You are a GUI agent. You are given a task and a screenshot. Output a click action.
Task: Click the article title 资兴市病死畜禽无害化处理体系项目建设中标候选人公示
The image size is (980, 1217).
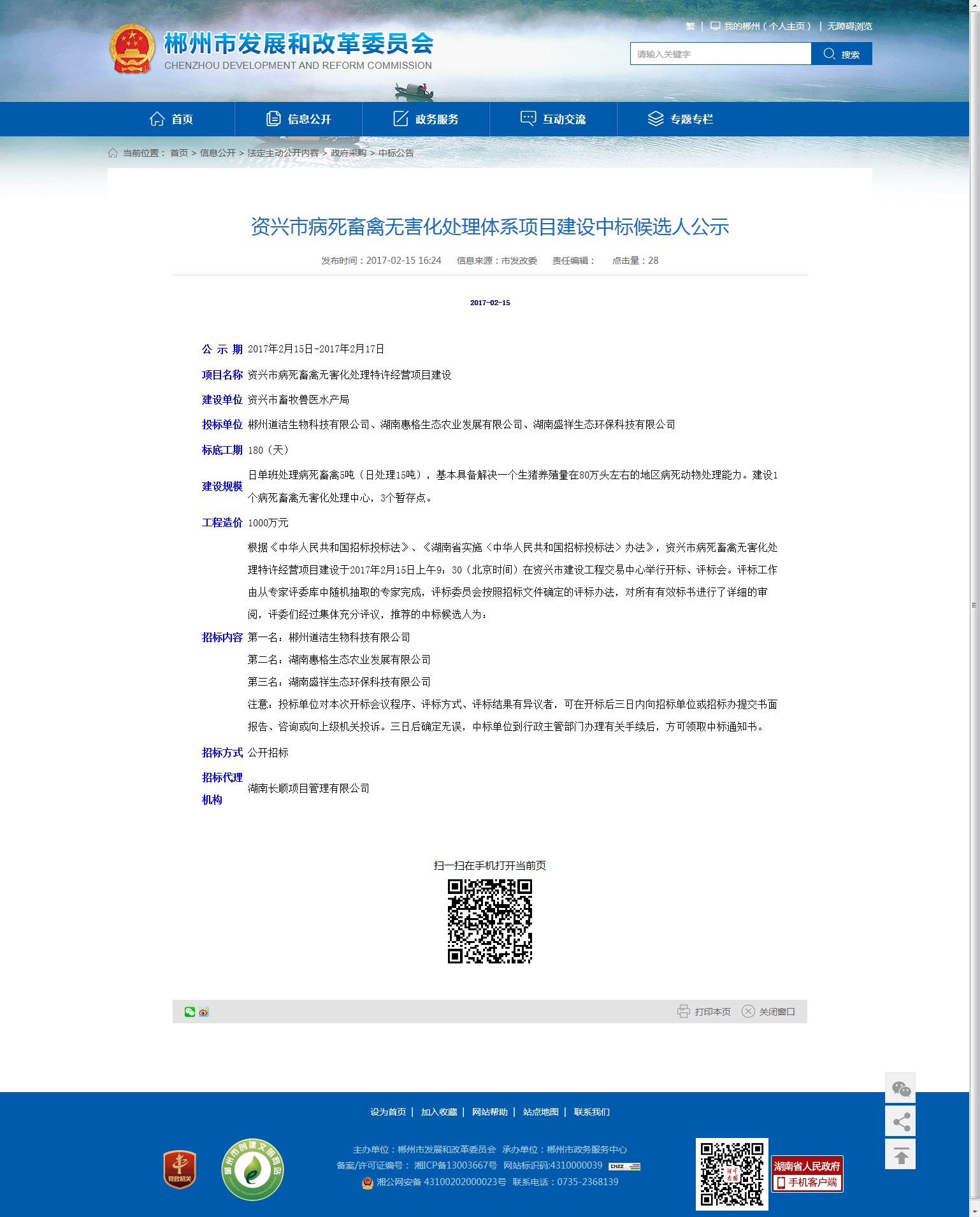(x=490, y=227)
